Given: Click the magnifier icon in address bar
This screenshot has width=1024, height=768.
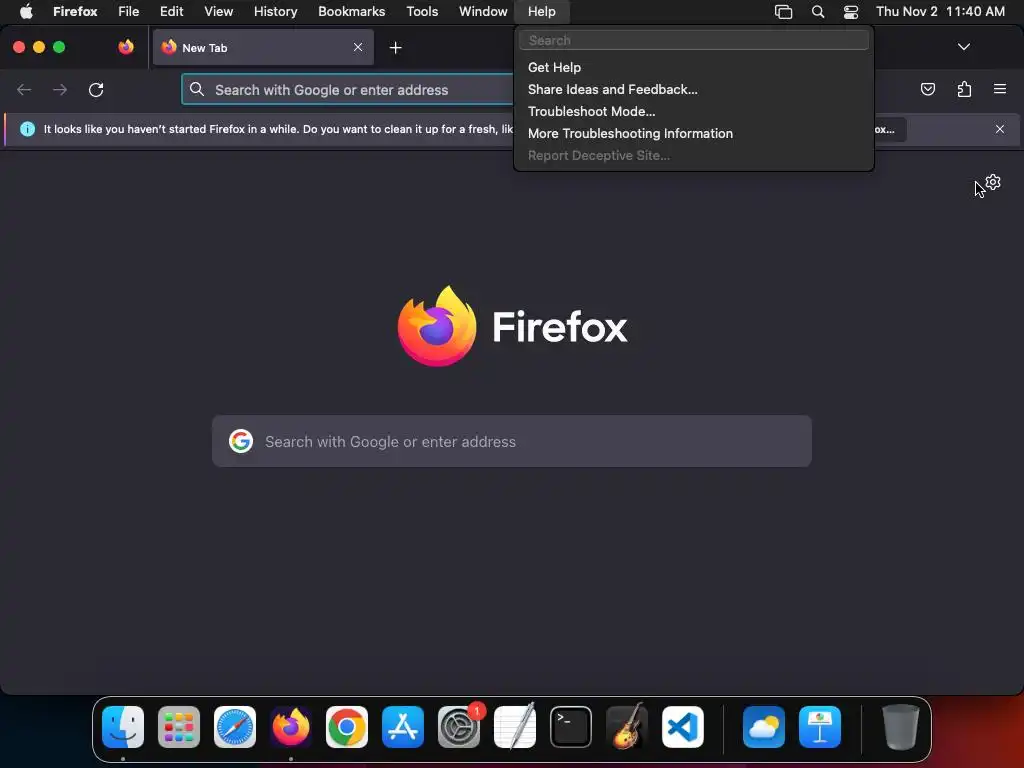Looking at the screenshot, I should point(197,89).
